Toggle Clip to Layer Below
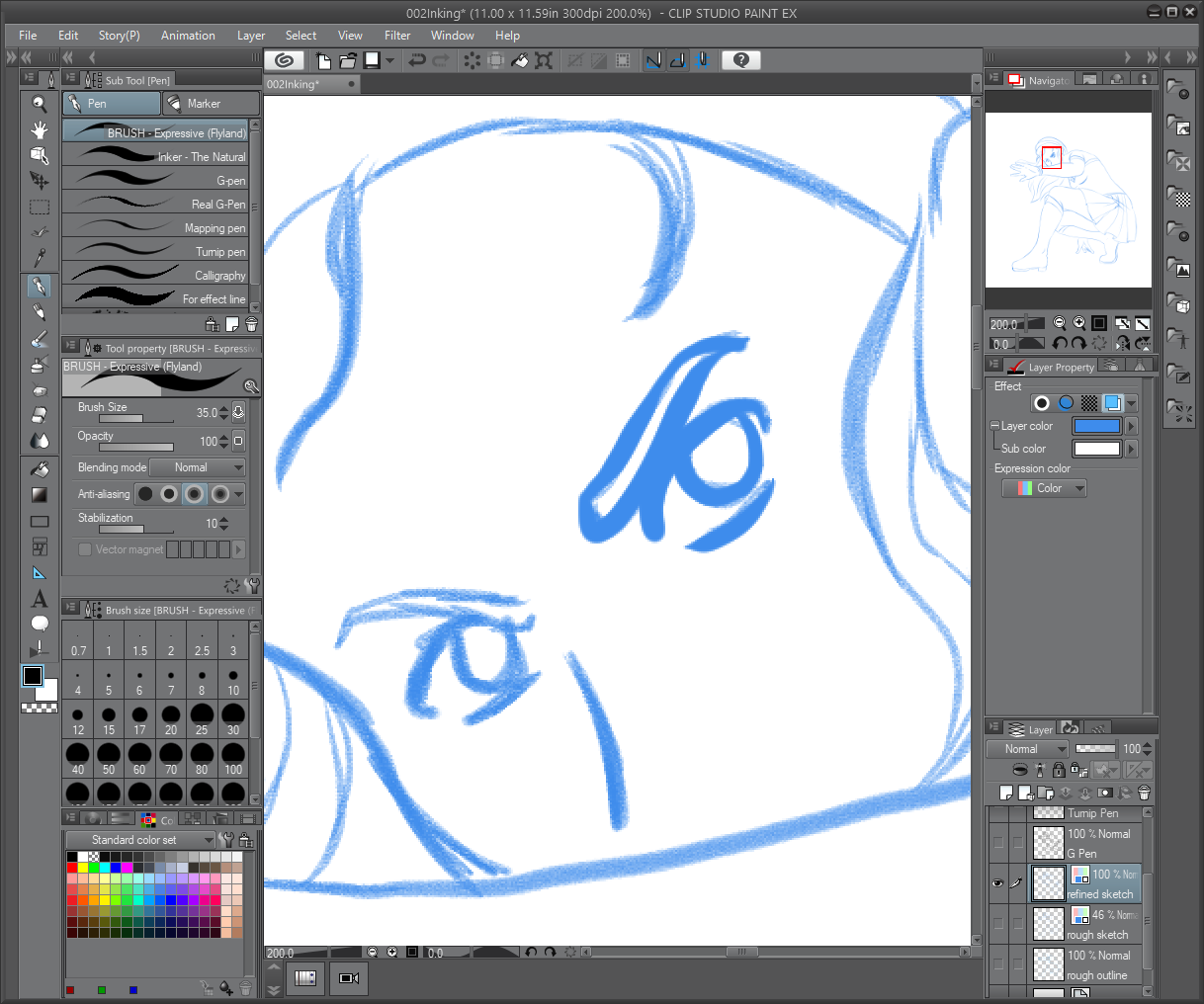 pyautogui.click(x=1020, y=770)
